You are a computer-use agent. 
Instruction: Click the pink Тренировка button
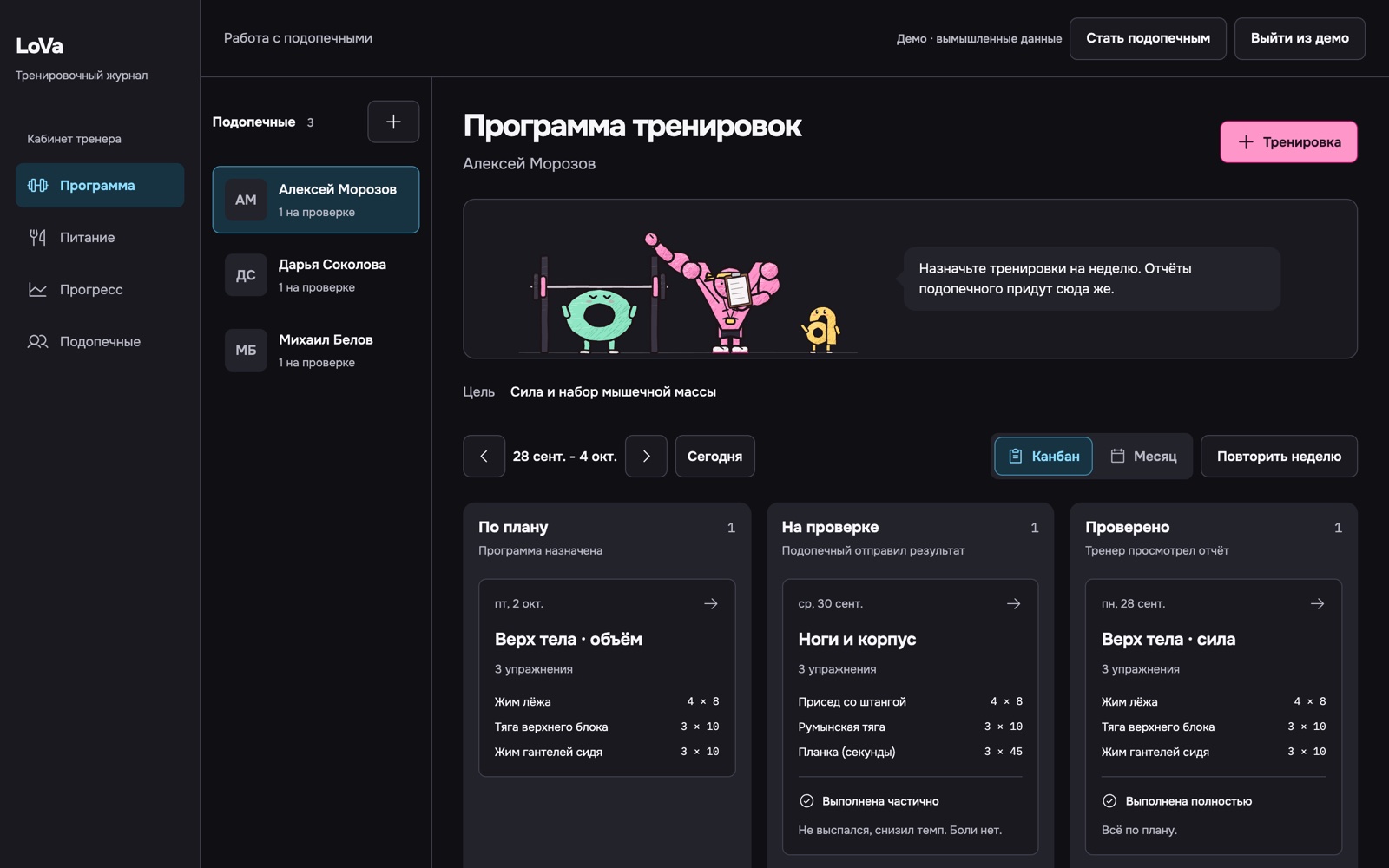point(1288,141)
